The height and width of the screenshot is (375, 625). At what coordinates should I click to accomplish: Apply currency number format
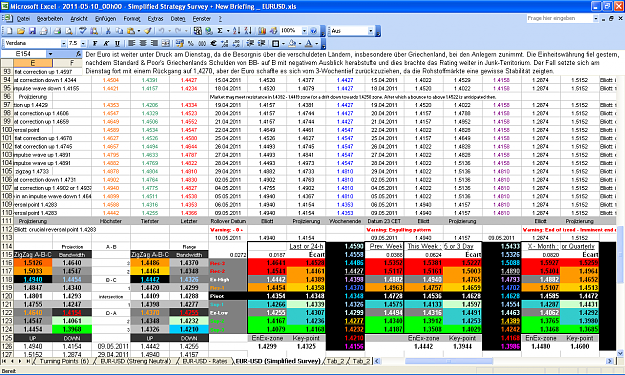(179, 43)
